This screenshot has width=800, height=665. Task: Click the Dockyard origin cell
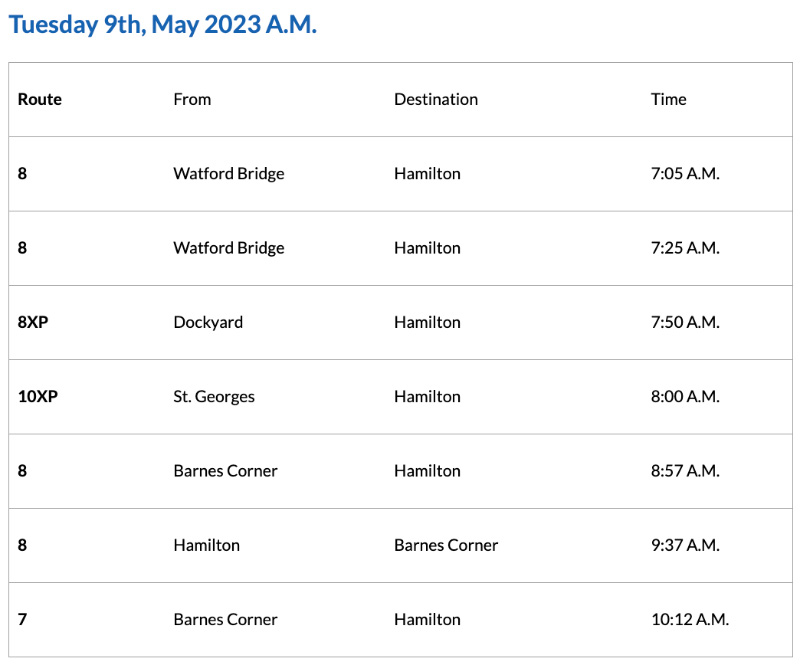point(208,322)
